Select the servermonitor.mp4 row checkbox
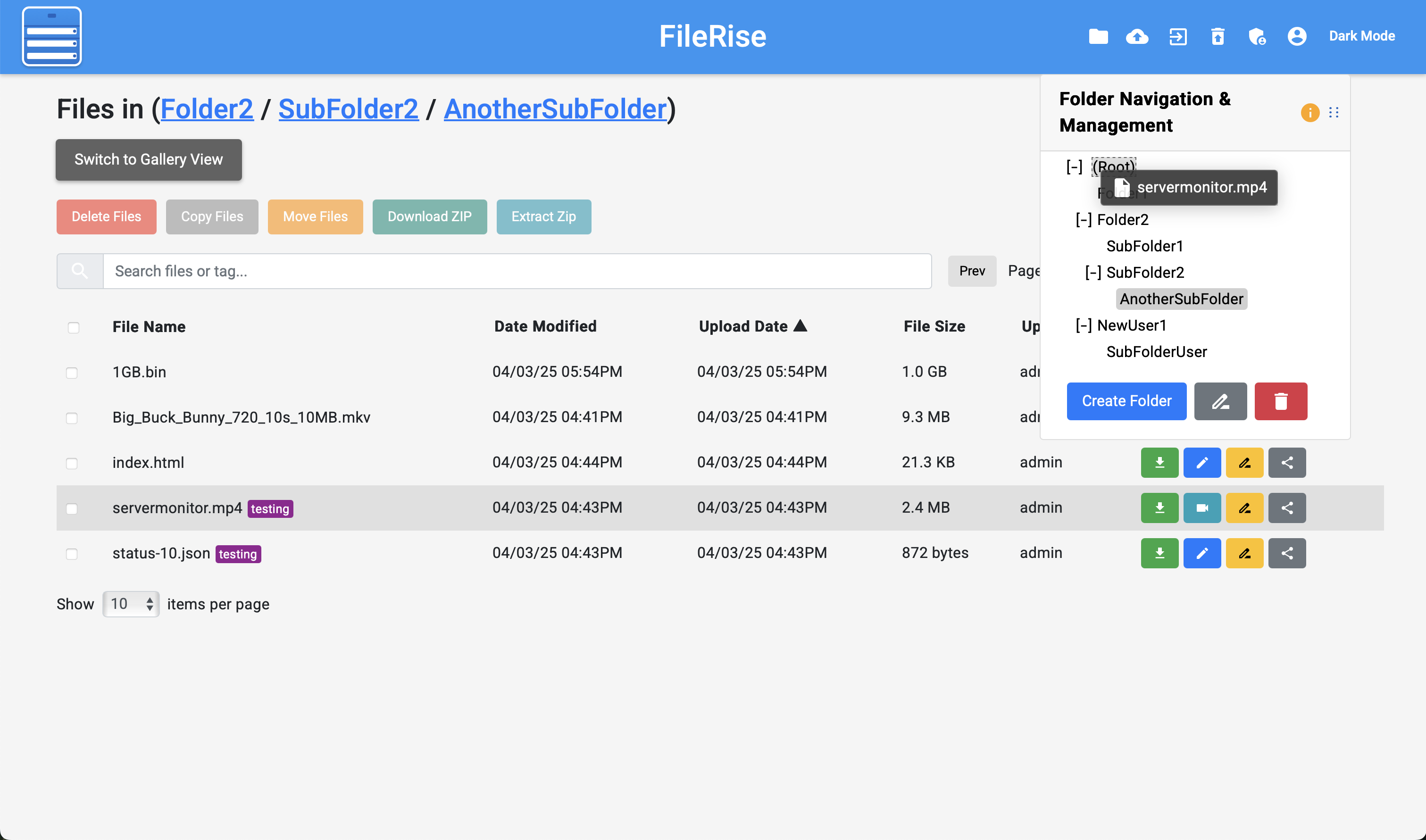The height and width of the screenshot is (840, 1426). coord(72,508)
